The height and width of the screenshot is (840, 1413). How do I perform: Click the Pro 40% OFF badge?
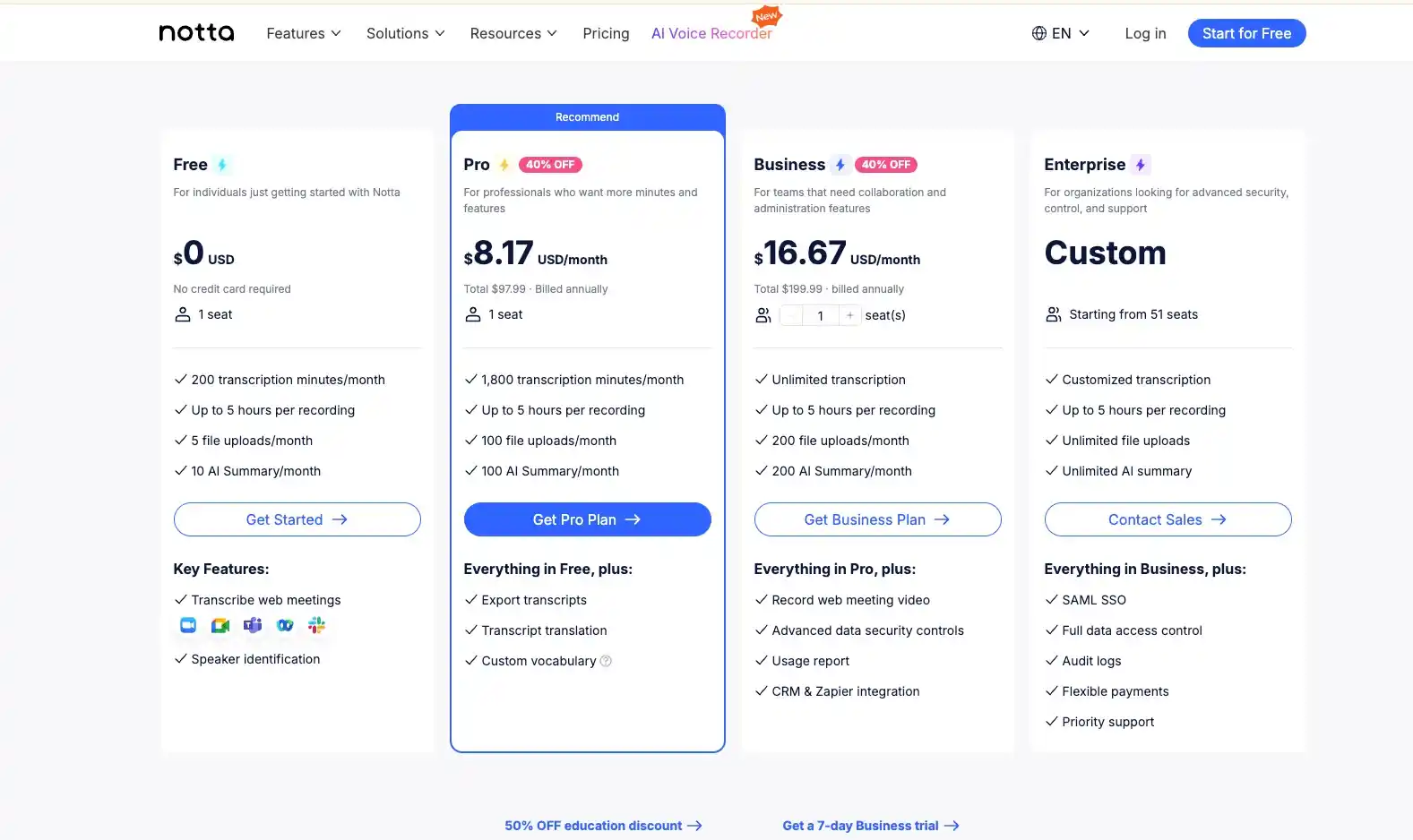coord(550,165)
